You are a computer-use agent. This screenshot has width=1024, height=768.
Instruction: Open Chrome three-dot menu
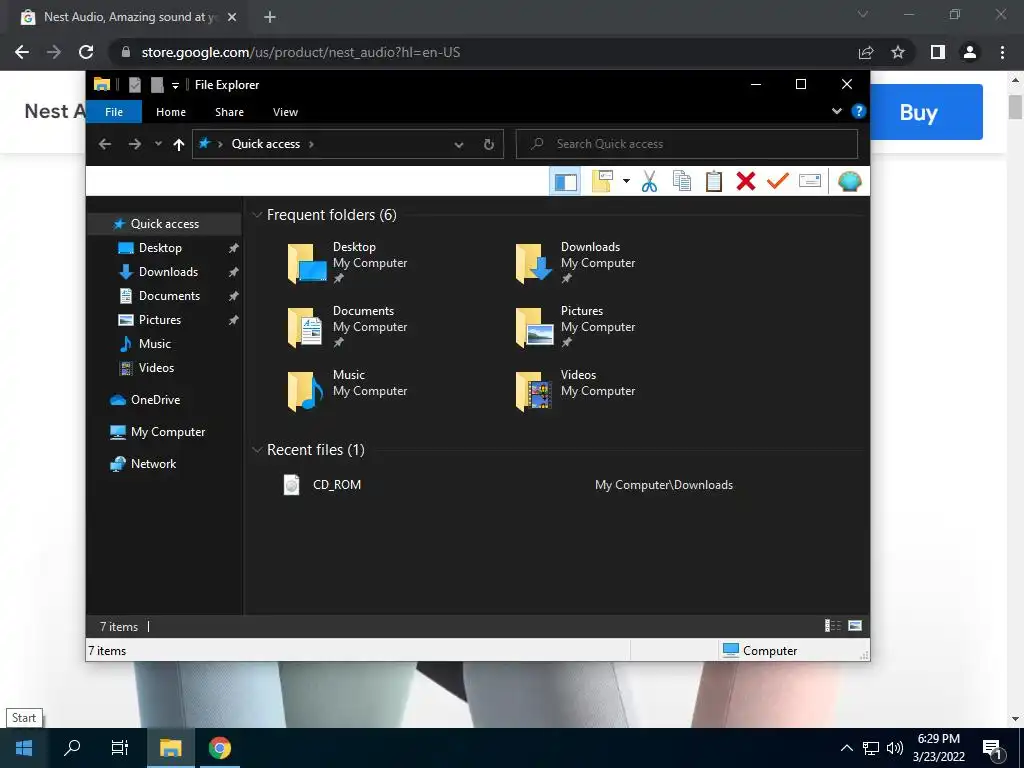point(1002,52)
